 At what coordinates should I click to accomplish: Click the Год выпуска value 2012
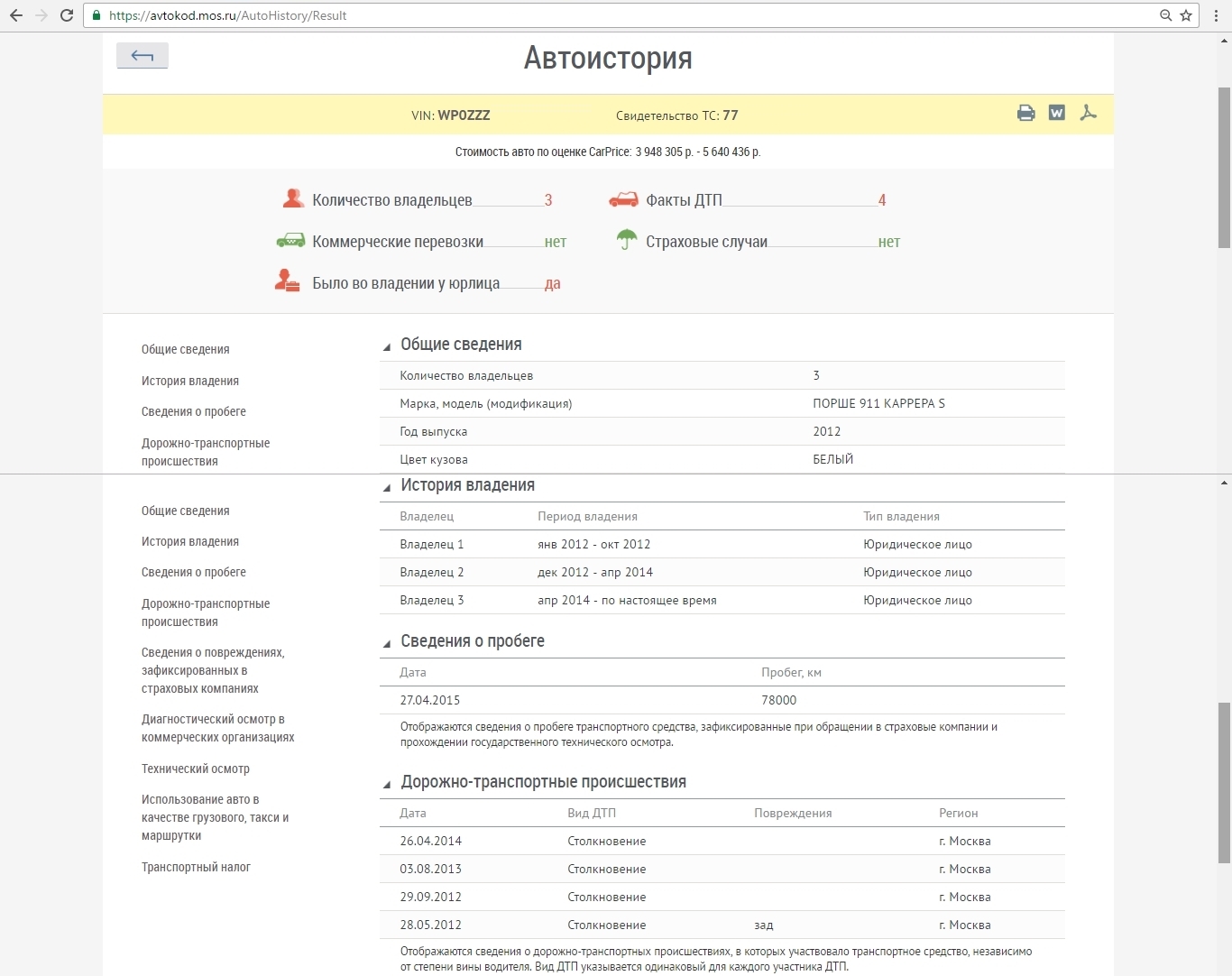[827, 431]
